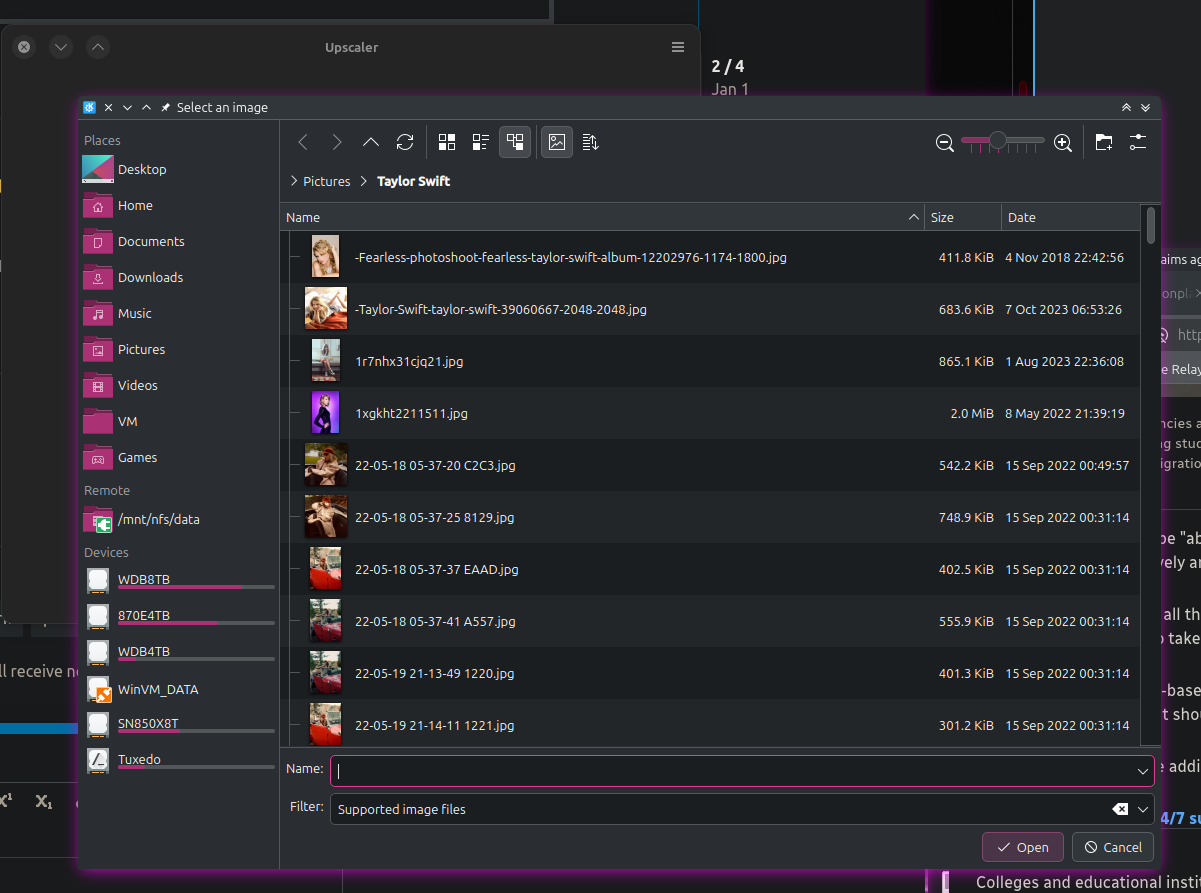The width and height of the screenshot is (1201, 893).
Task: Open the Filter file type dropdown
Action: click(1142, 809)
